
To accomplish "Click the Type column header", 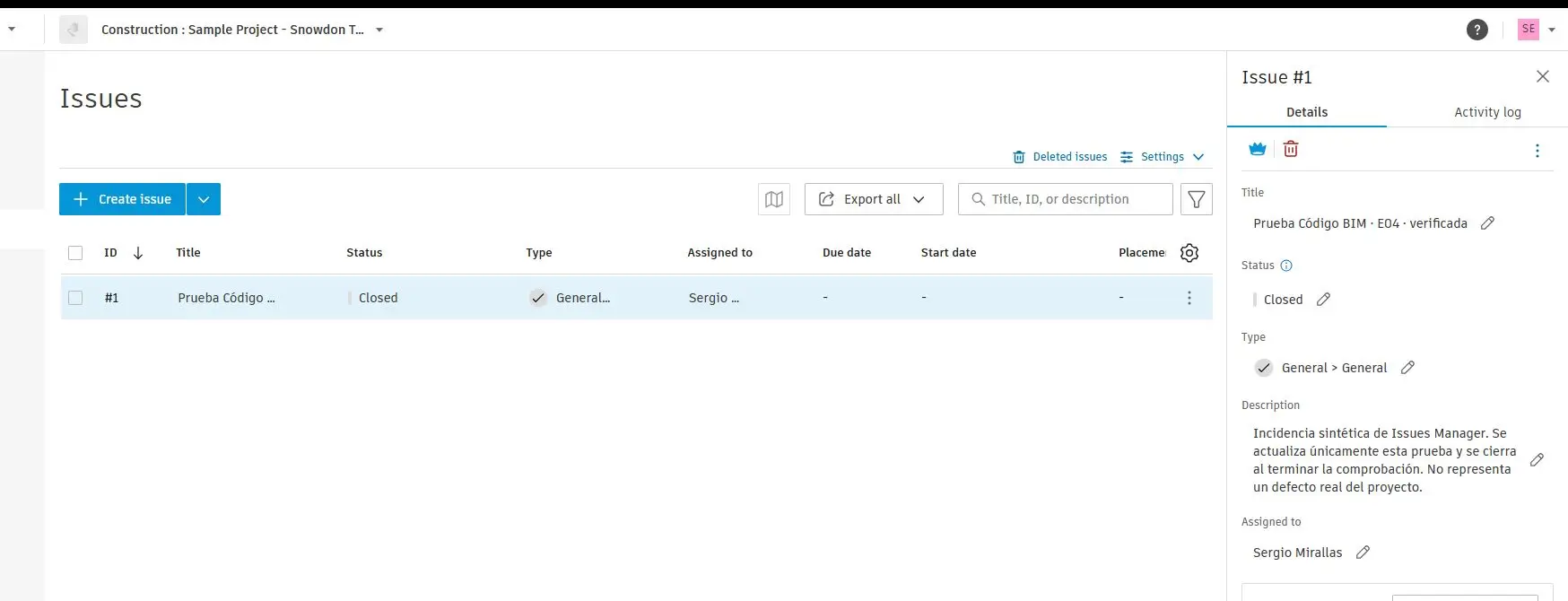I will tap(539, 253).
